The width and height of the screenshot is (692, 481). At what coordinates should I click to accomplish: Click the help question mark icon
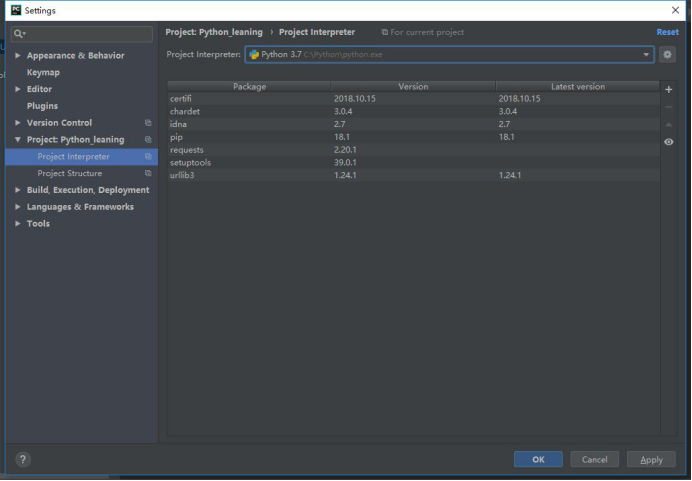pyautogui.click(x=23, y=459)
